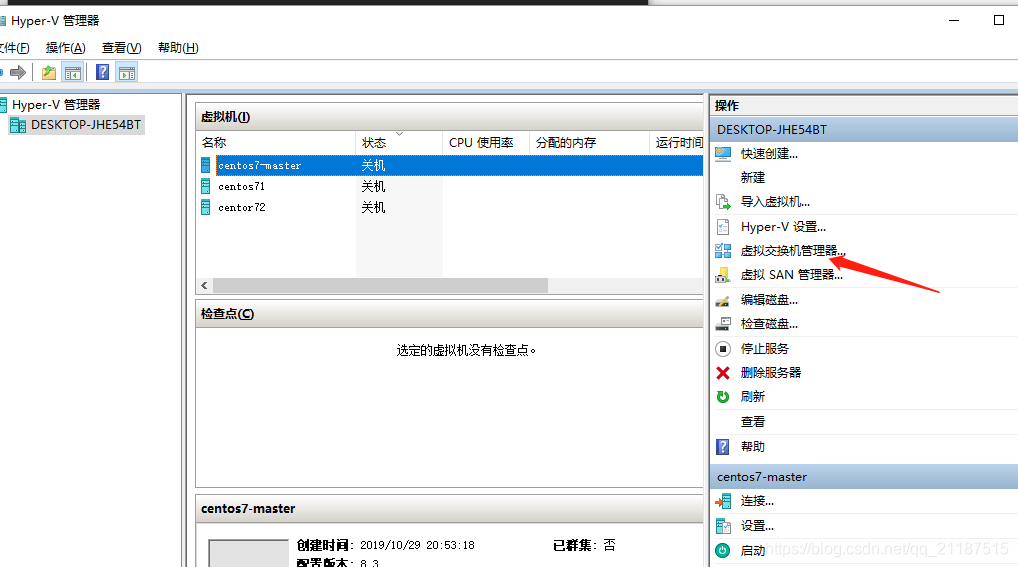Click the 虚拟交换机管理器 icon
1018x567 pixels.
pos(723,251)
